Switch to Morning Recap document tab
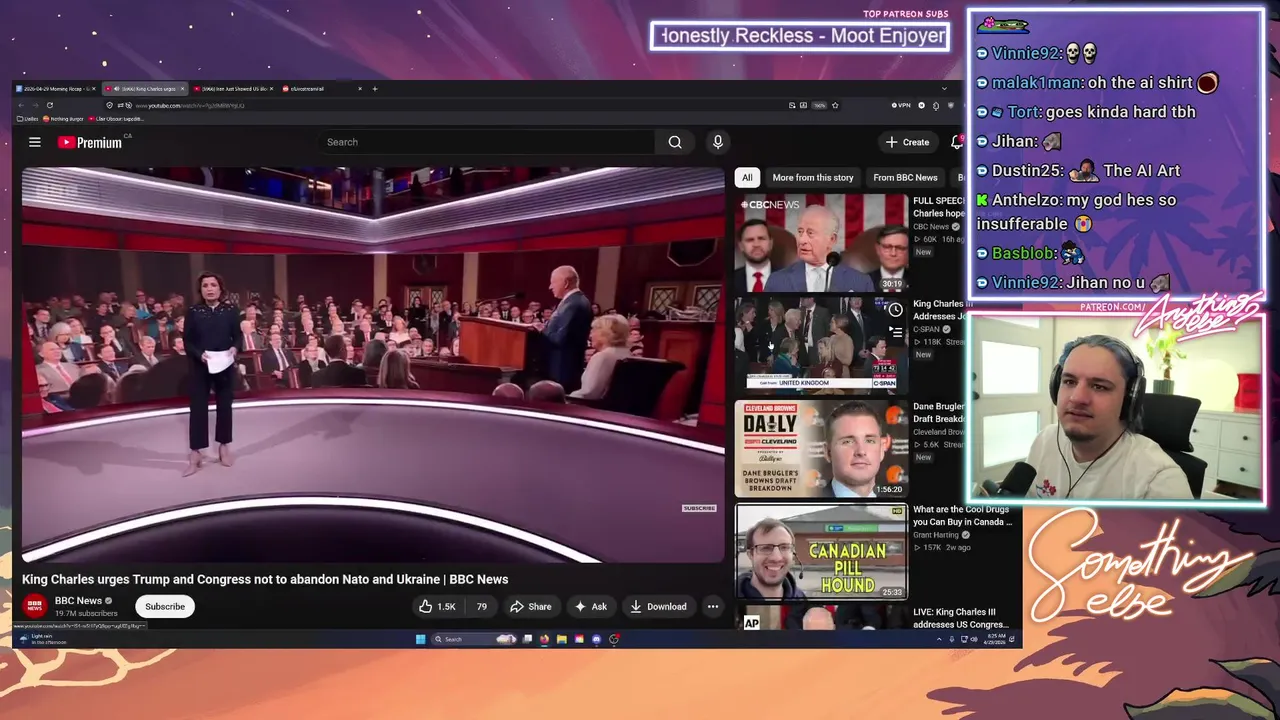 point(56,89)
